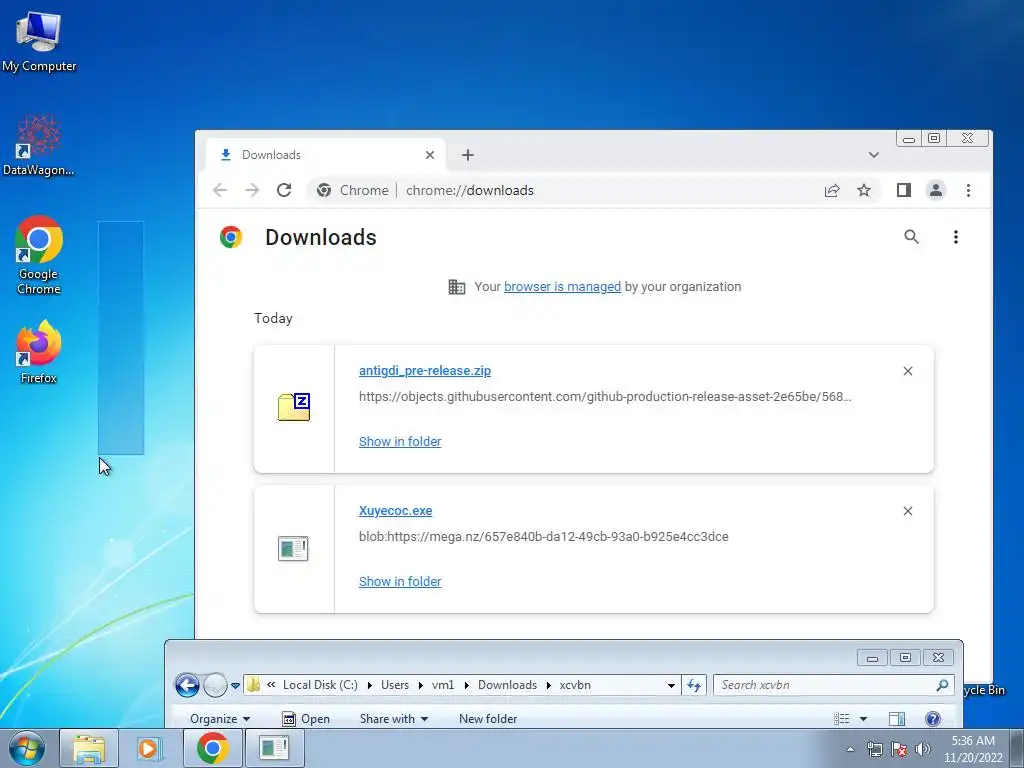
Task: Go back in Explorer window
Action: [187, 685]
